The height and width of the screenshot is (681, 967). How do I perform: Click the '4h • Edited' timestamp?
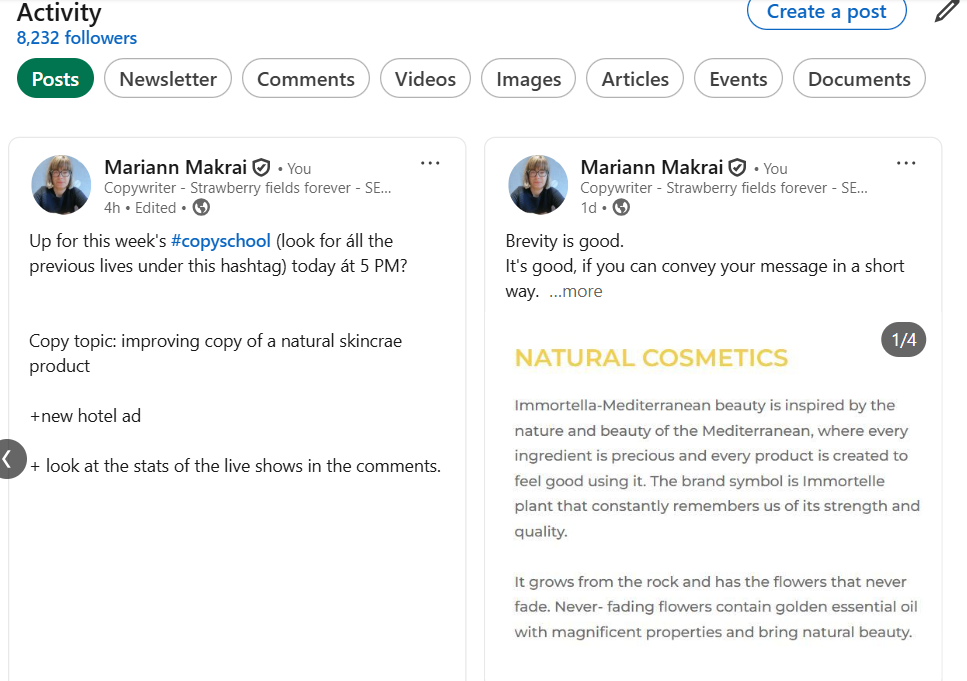(140, 208)
